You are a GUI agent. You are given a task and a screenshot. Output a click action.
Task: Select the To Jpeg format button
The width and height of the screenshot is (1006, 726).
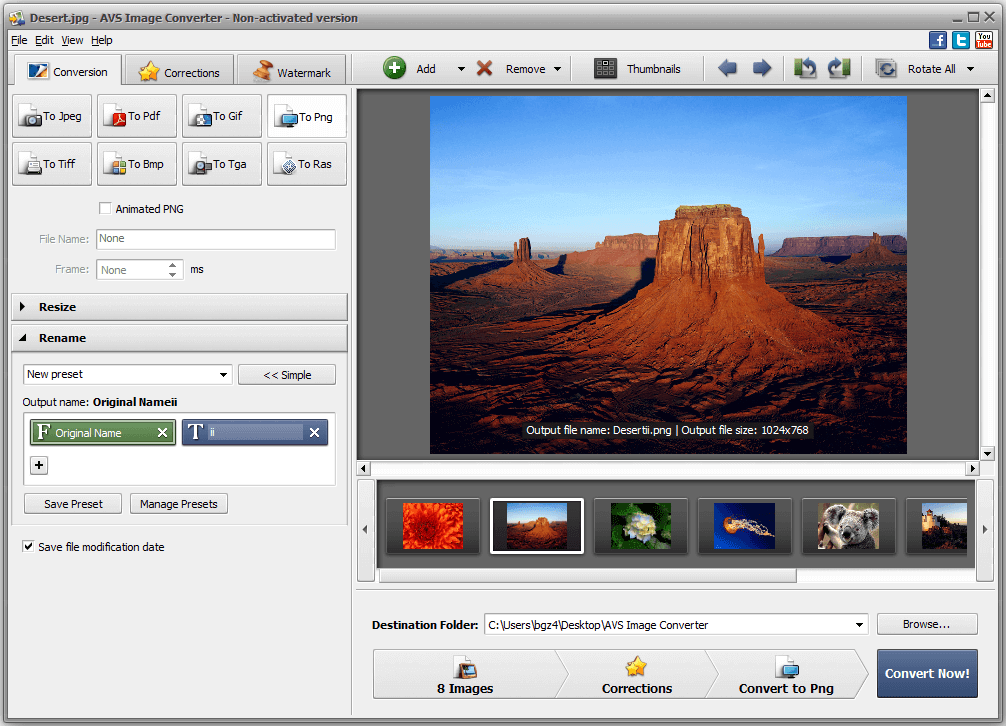click(52, 116)
